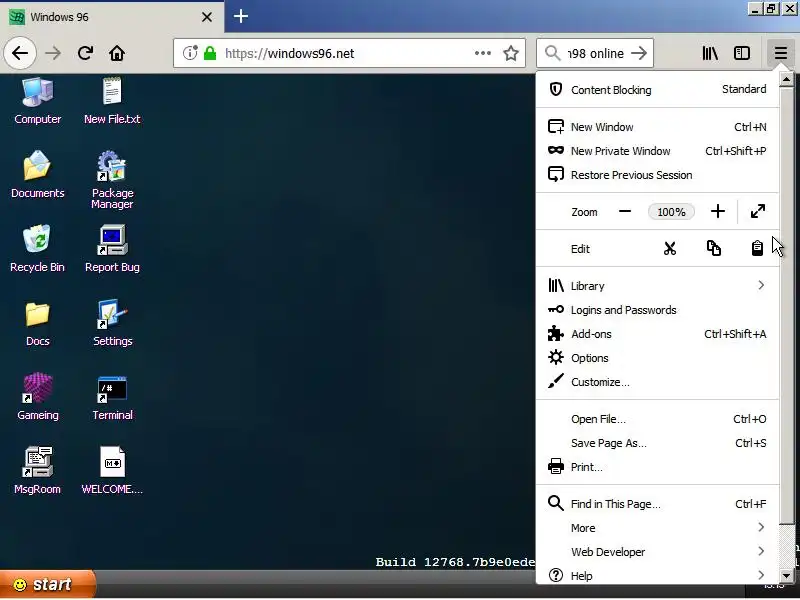The height and width of the screenshot is (600, 800).
Task: Click the search magnifier icon in search box
Action: tap(552, 53)
